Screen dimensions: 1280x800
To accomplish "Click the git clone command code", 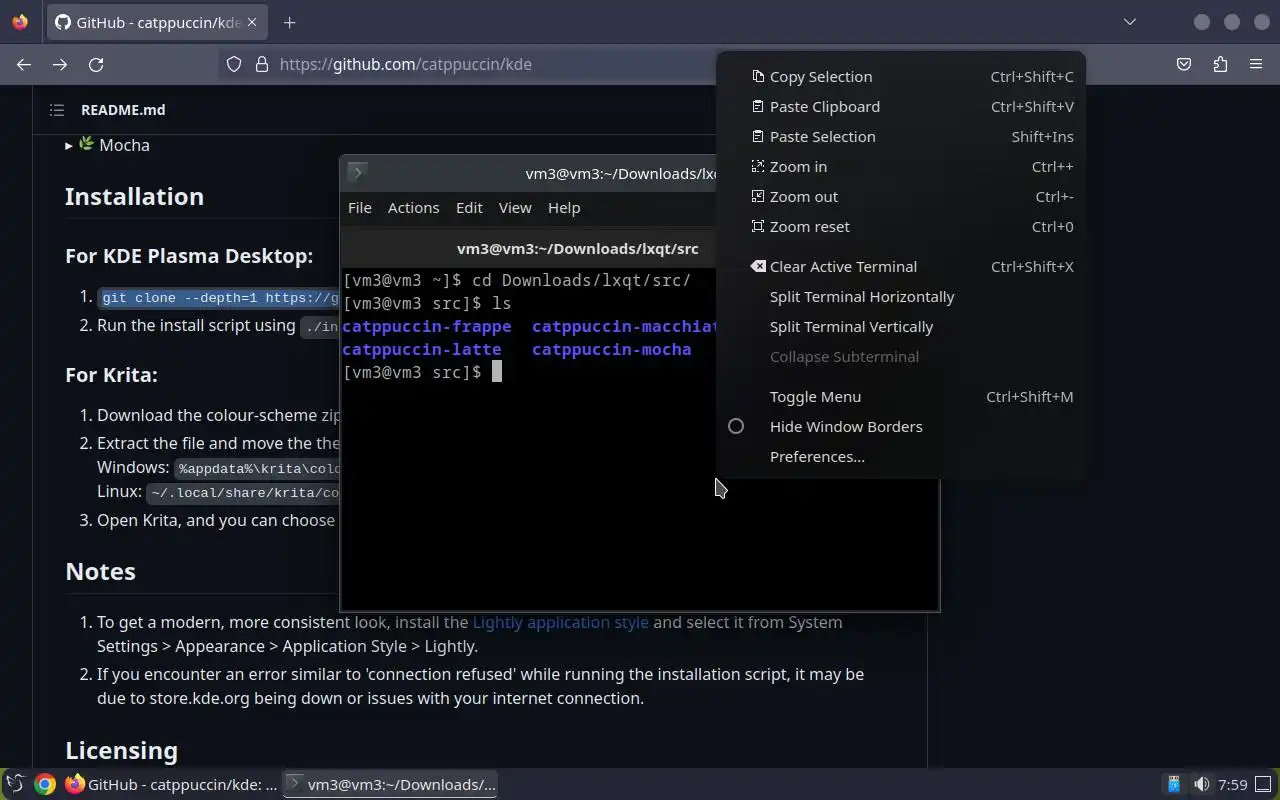I will (x=220, y=298).
